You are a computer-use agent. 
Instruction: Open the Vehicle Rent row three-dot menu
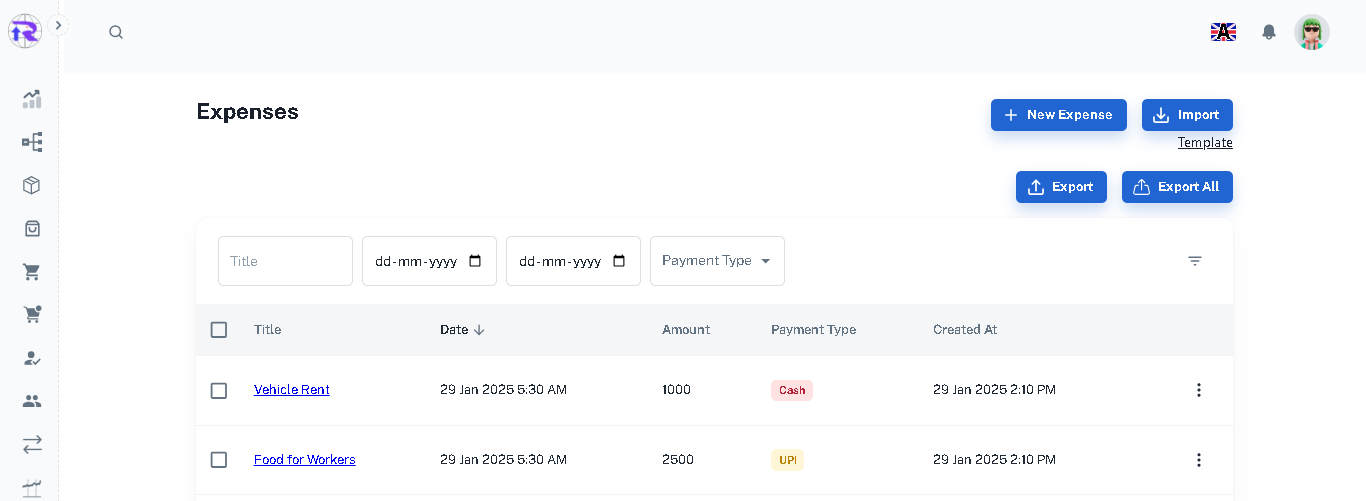(1199, 390)
